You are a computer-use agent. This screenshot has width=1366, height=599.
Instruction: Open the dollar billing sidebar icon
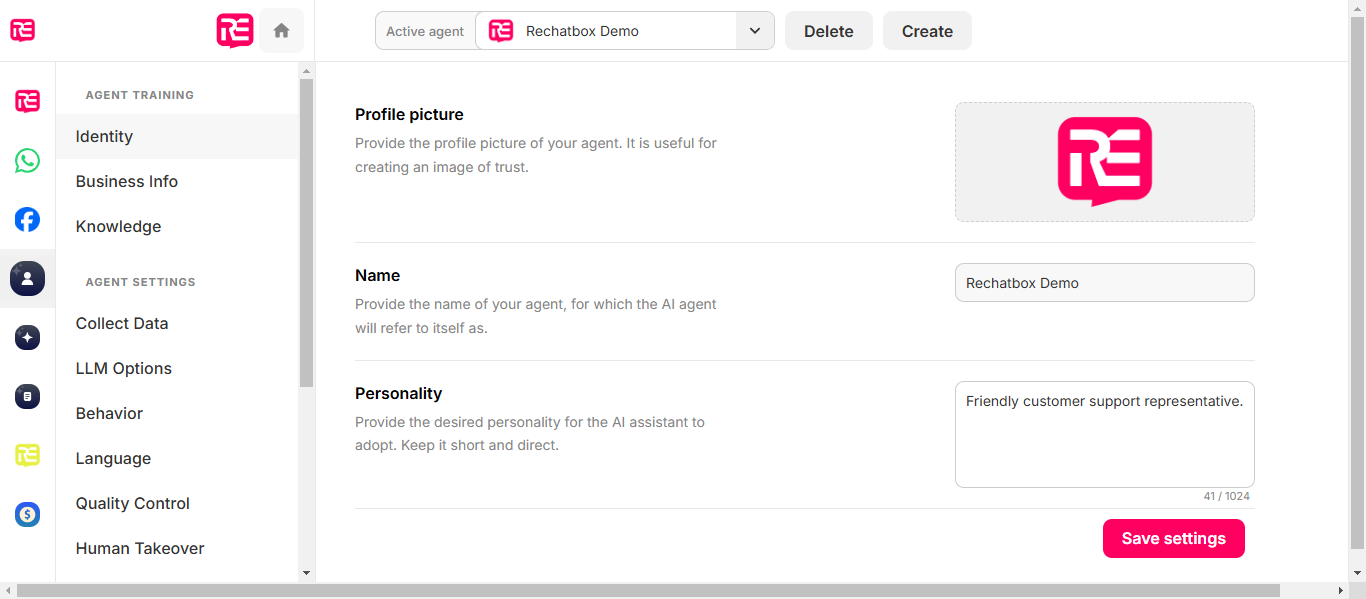(x=27, y=515)
